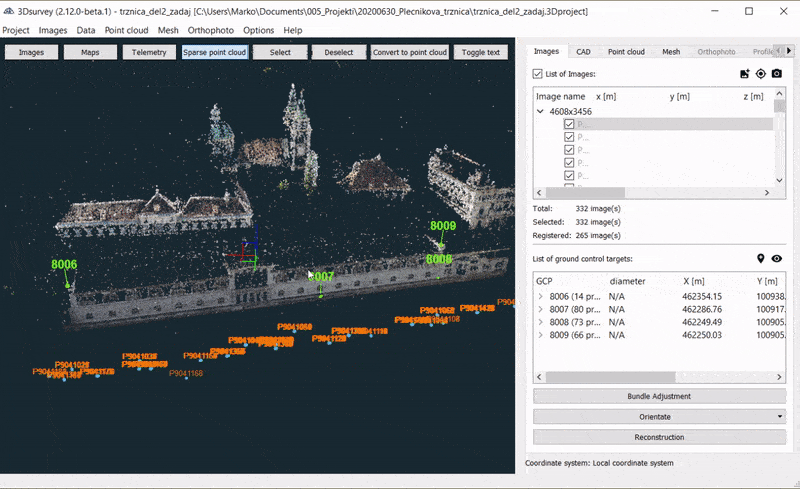Viewport: 800px width, 489px height.
Task: Click the Bundle Adjustment button
Action: pos(658,396)
